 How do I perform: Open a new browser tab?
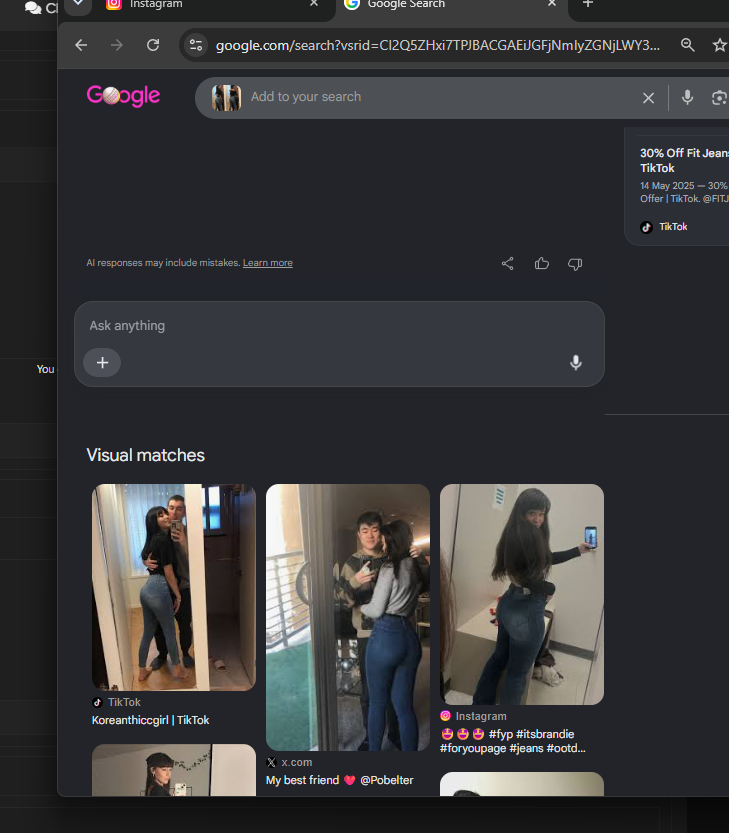[x=588, y=4]
